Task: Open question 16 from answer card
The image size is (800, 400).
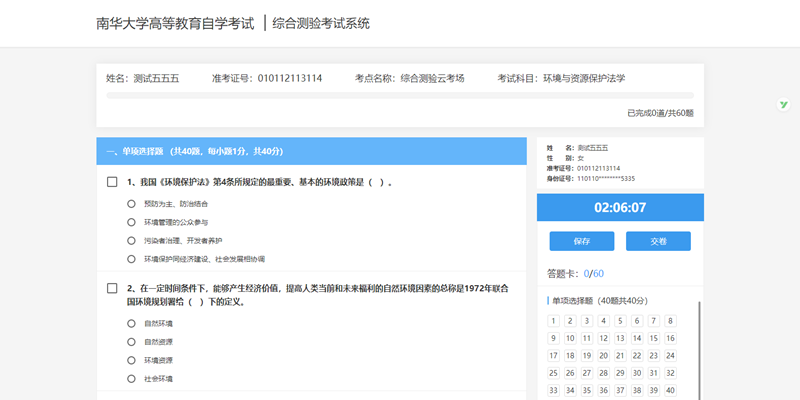Action: [670, 338]
